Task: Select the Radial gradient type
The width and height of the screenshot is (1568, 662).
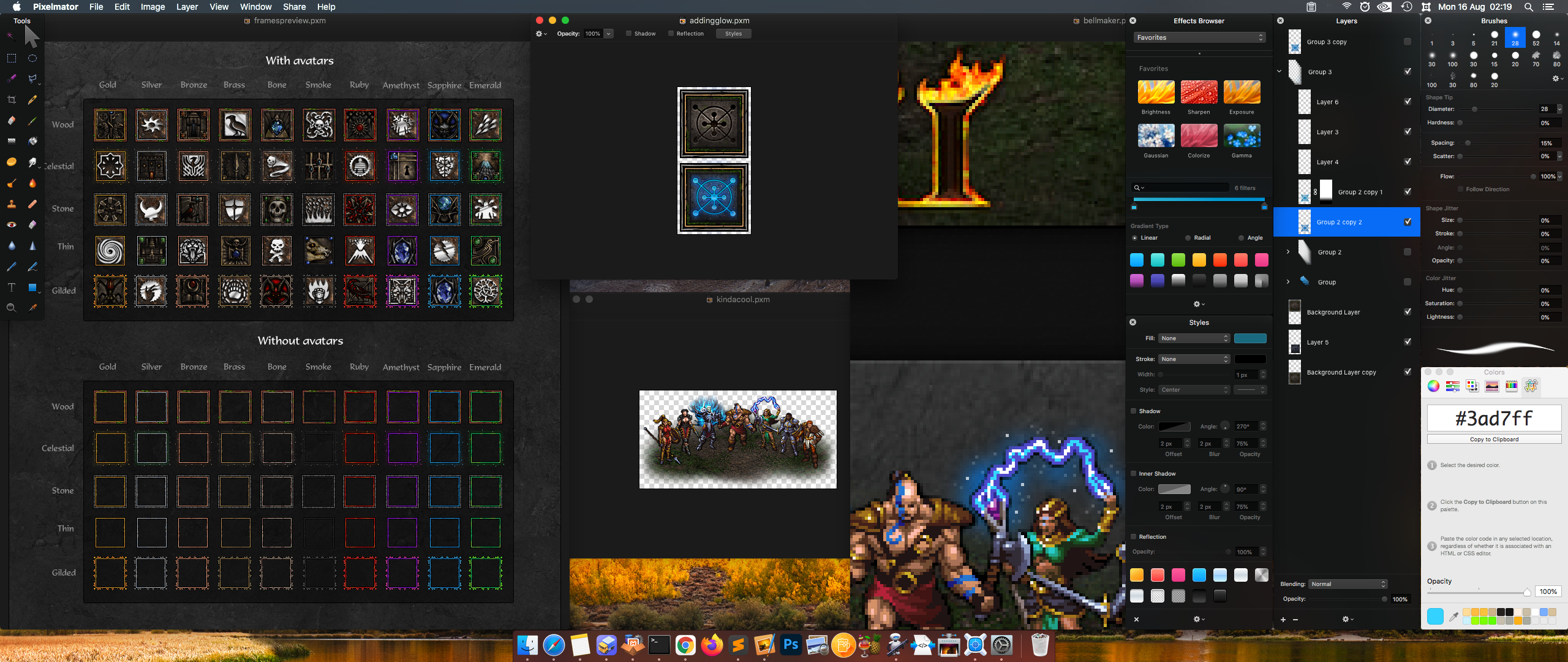Action: (1188, 238)
